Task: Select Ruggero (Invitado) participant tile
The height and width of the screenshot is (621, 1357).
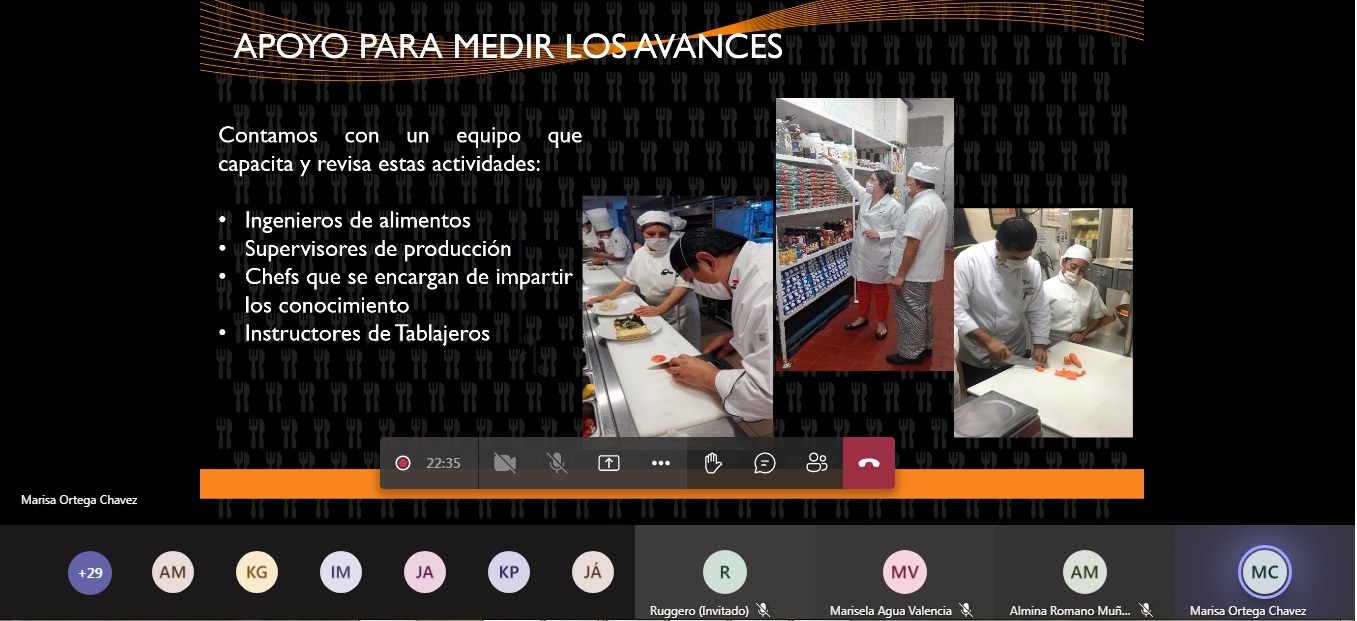Action: 725,573
